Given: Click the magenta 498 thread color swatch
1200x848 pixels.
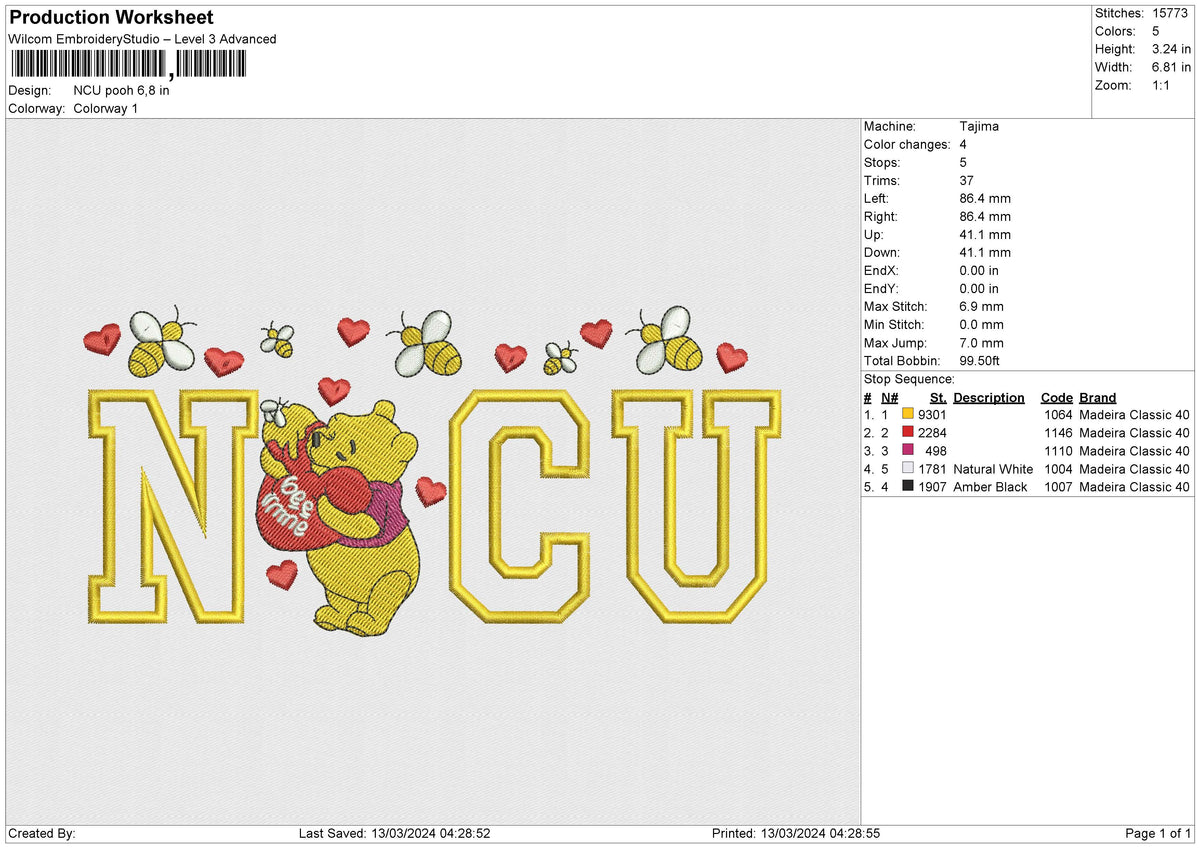Looking at the screenshot, I should tap(908, 450).
